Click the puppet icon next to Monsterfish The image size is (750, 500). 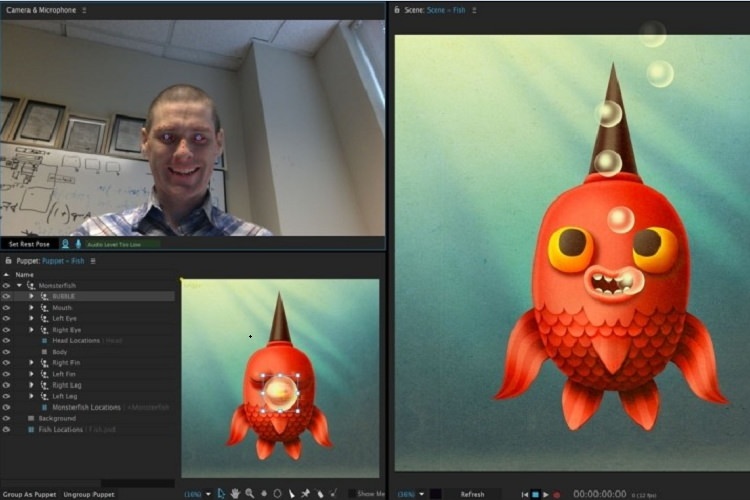pos(31,286)
